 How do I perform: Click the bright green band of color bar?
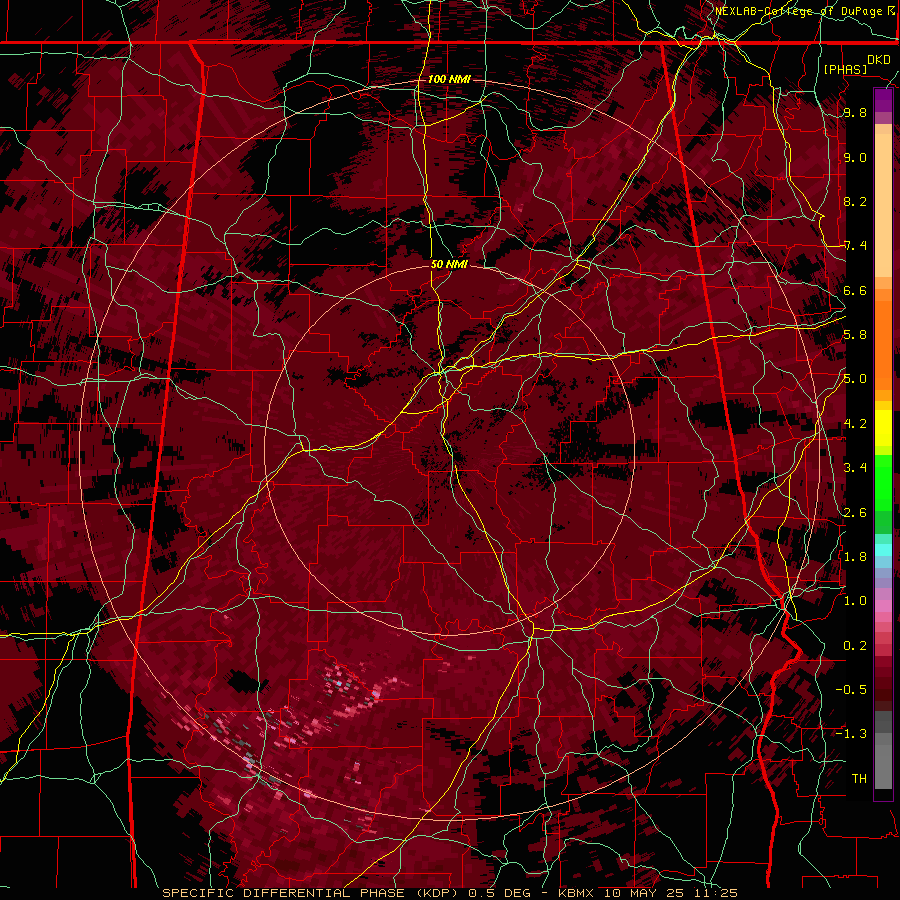[883, 482]
